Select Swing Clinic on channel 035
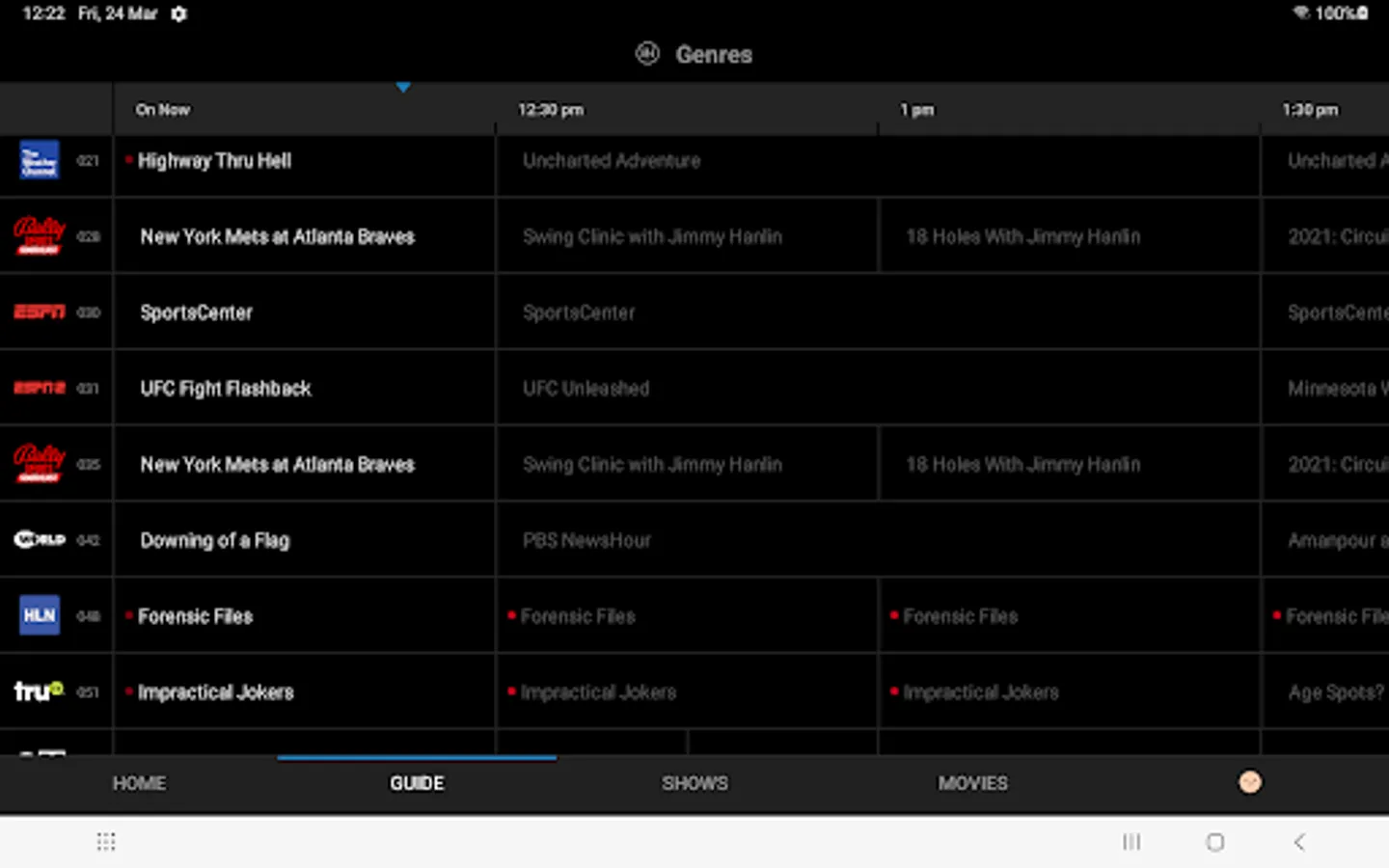 point(687,464)
